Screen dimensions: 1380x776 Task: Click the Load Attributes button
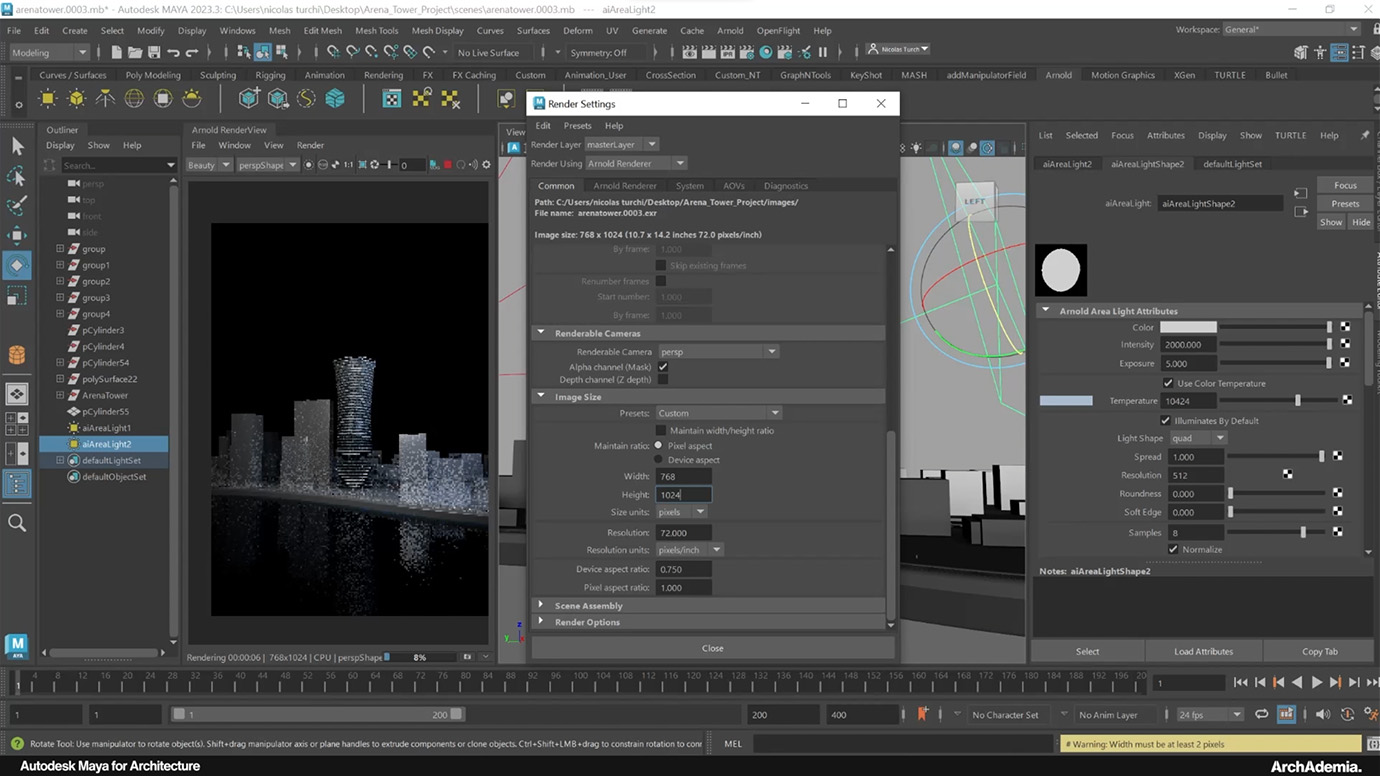pos(1203,651)
